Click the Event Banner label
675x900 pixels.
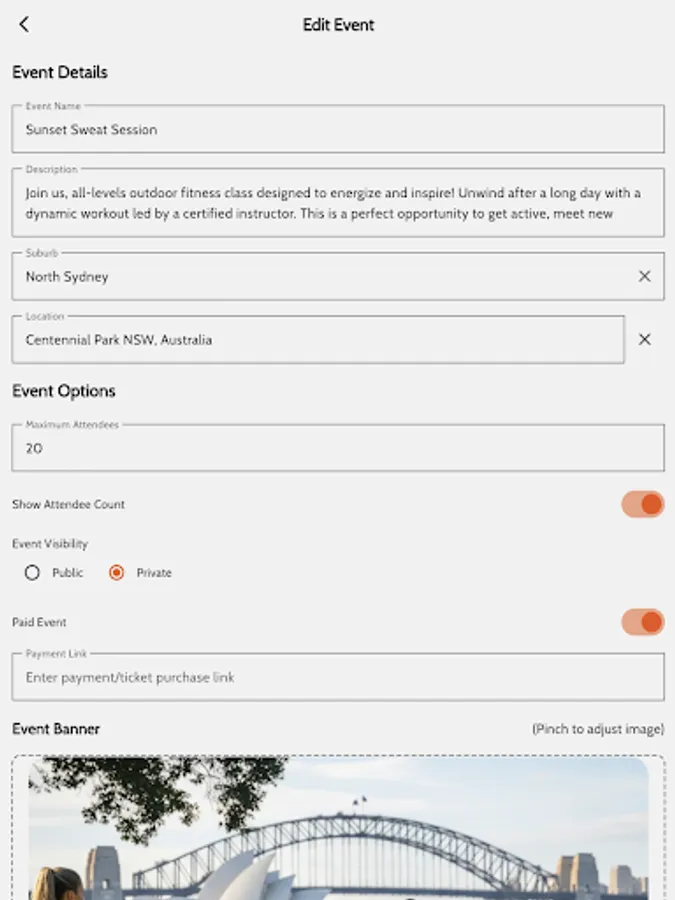55,729
